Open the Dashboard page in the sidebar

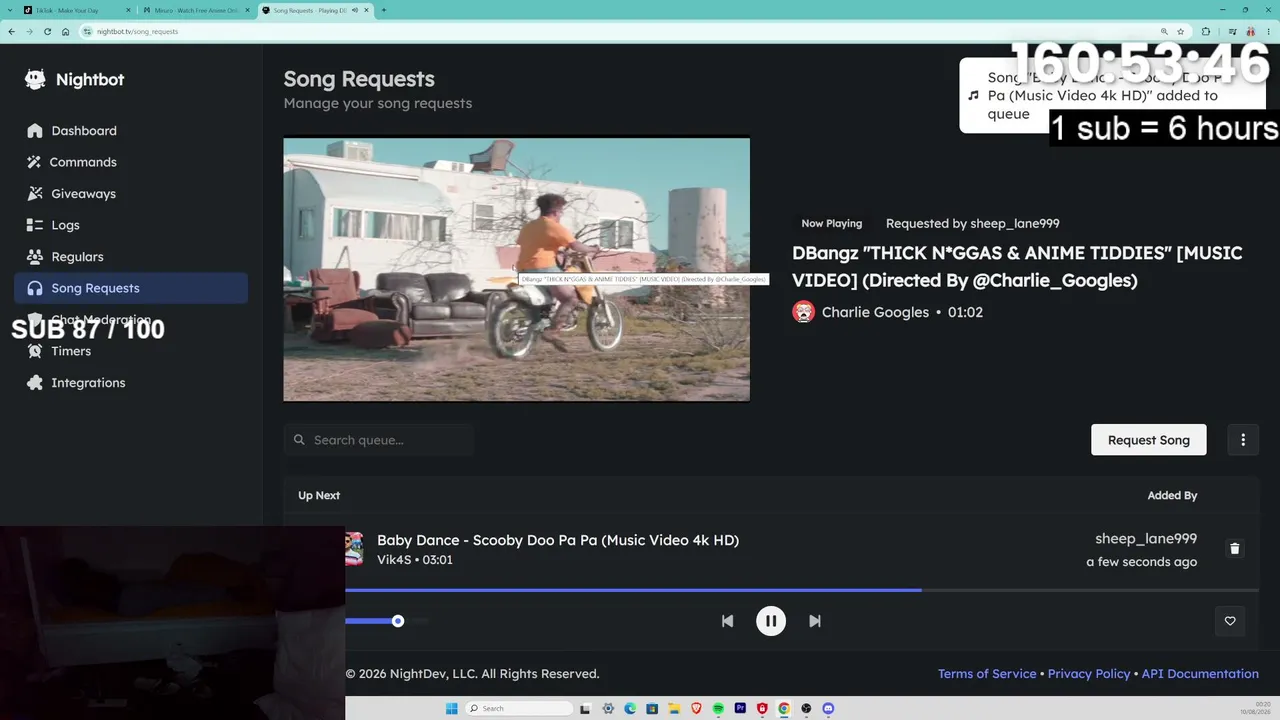pyautogui.click(x=131, y=131)
